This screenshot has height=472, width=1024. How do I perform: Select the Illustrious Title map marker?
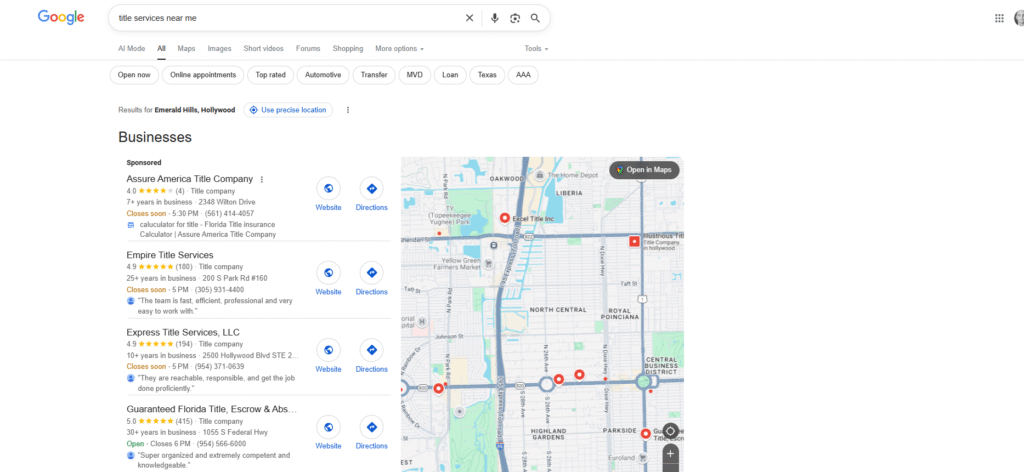click(634, 241)
